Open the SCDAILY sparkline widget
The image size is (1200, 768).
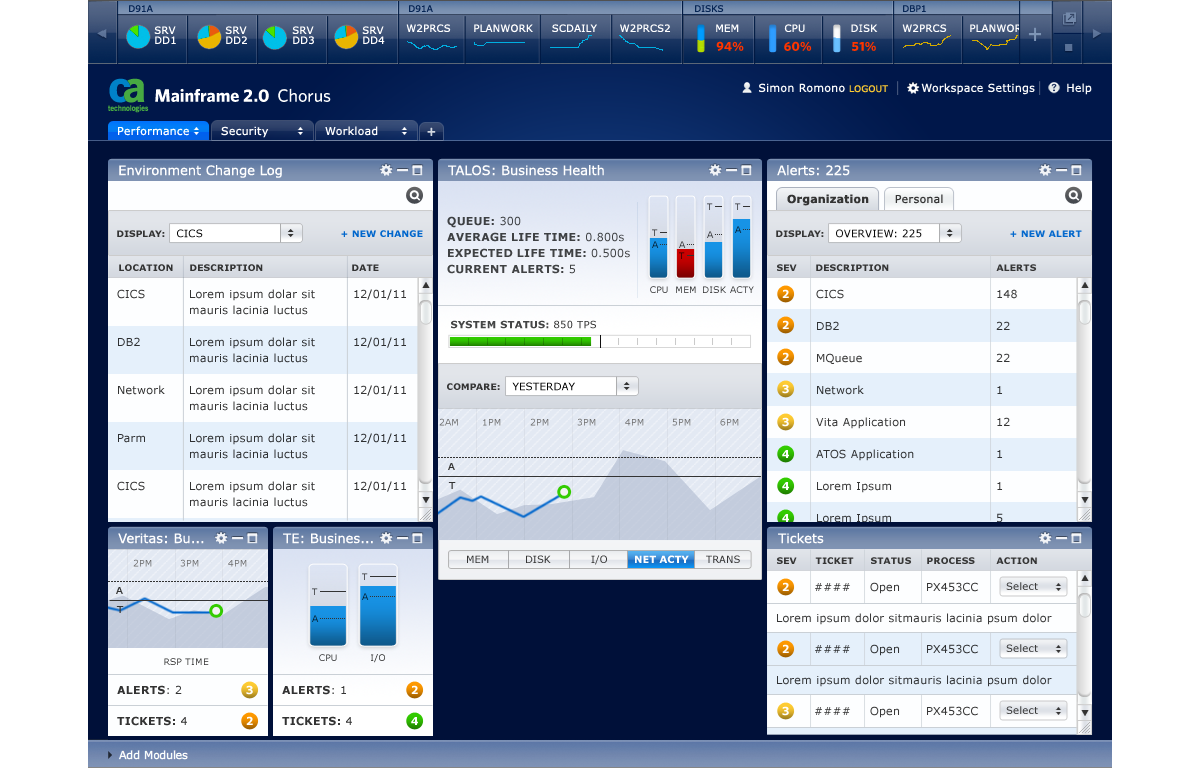[x=575, y=37]
